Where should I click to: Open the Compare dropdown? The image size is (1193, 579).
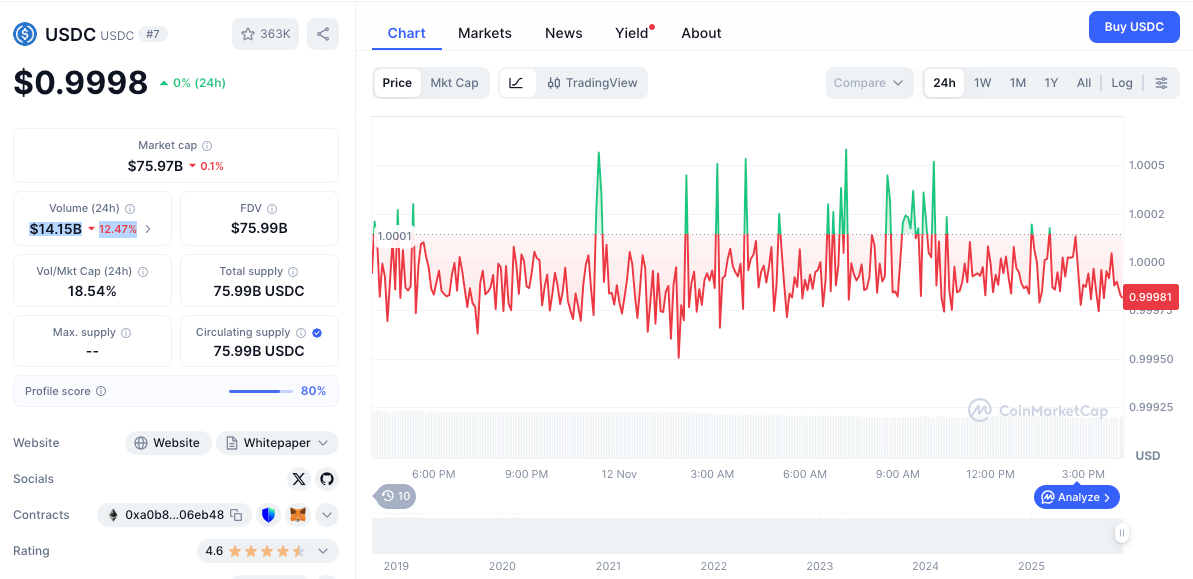869,83
